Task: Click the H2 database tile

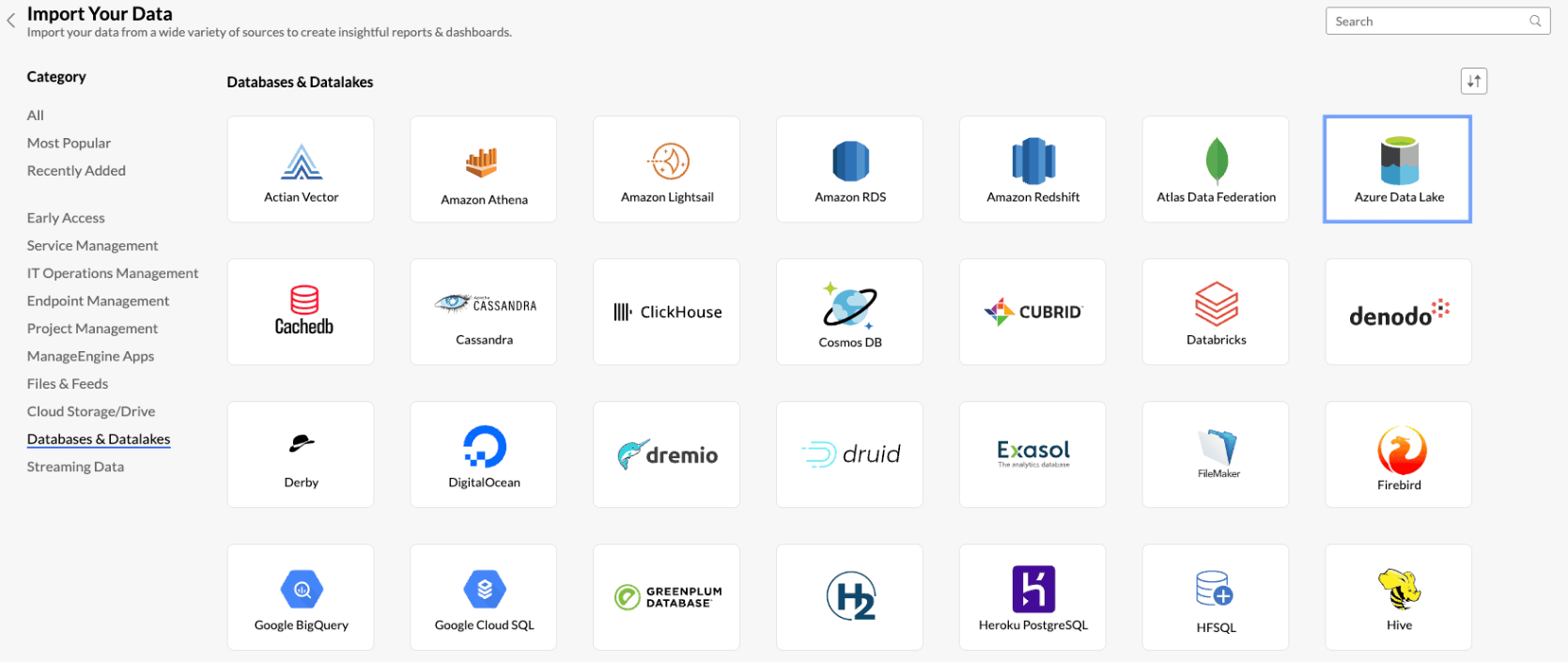Action: [850, 597]
